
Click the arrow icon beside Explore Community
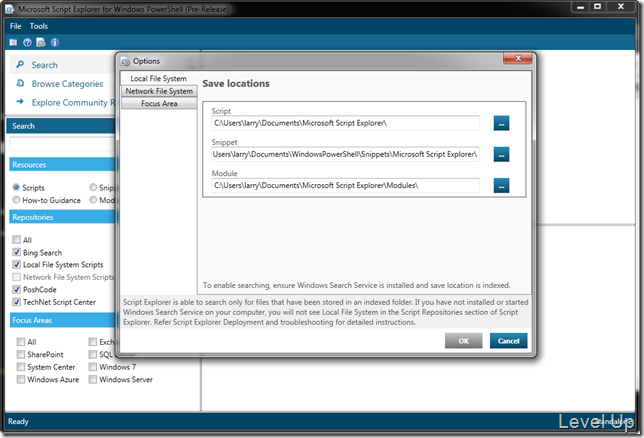pyautogui.click(x=20, y=101)
